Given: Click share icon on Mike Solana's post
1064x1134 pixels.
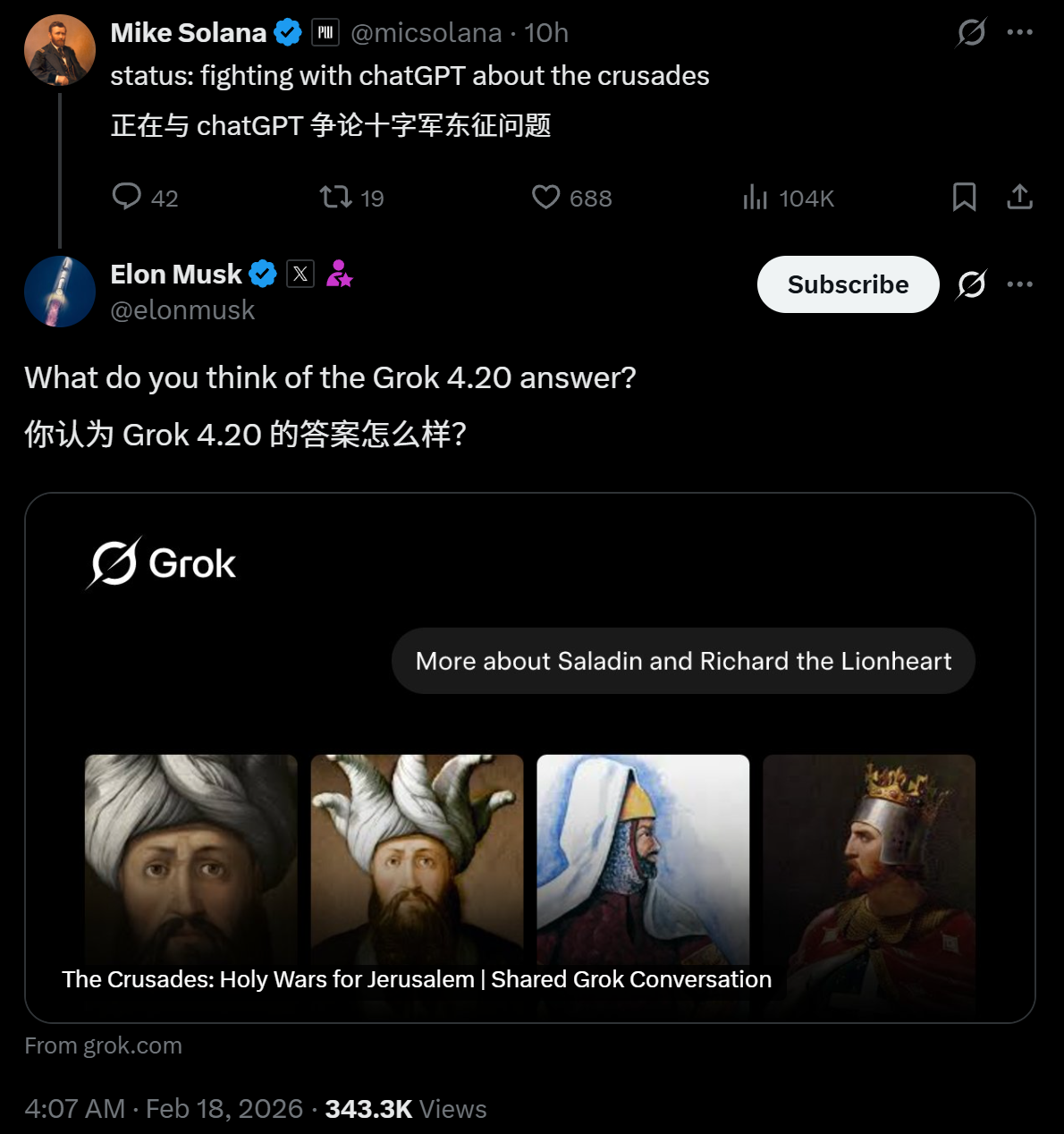Looking at the screenshot, I should tap(1019, 197).
